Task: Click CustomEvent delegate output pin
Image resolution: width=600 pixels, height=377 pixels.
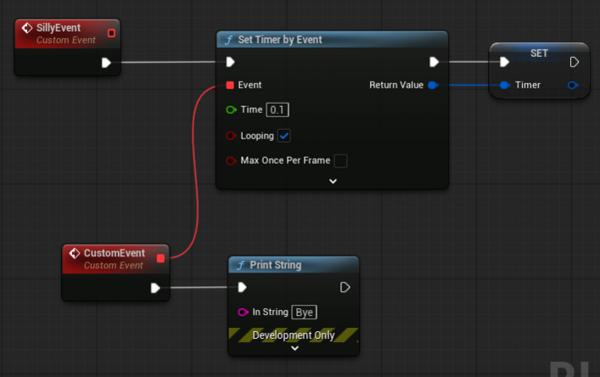Action: coord(161,258)
